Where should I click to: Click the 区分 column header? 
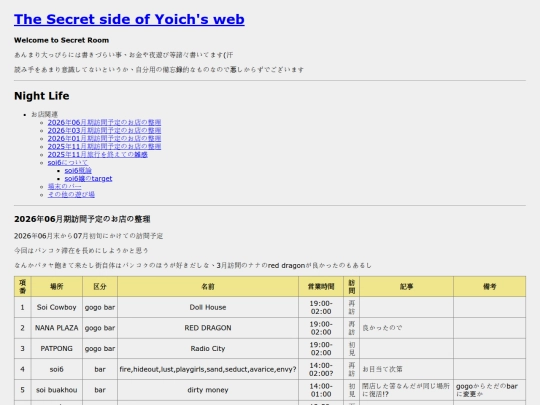click(100, 287)
